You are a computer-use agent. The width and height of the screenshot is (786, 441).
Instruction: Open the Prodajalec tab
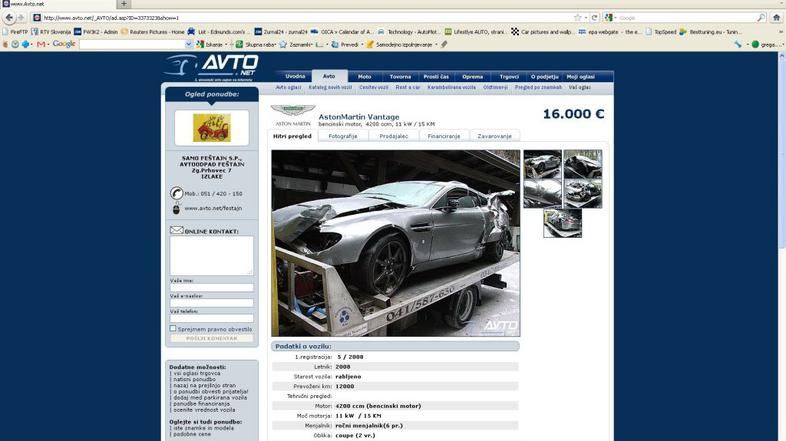tap(394, 136)
